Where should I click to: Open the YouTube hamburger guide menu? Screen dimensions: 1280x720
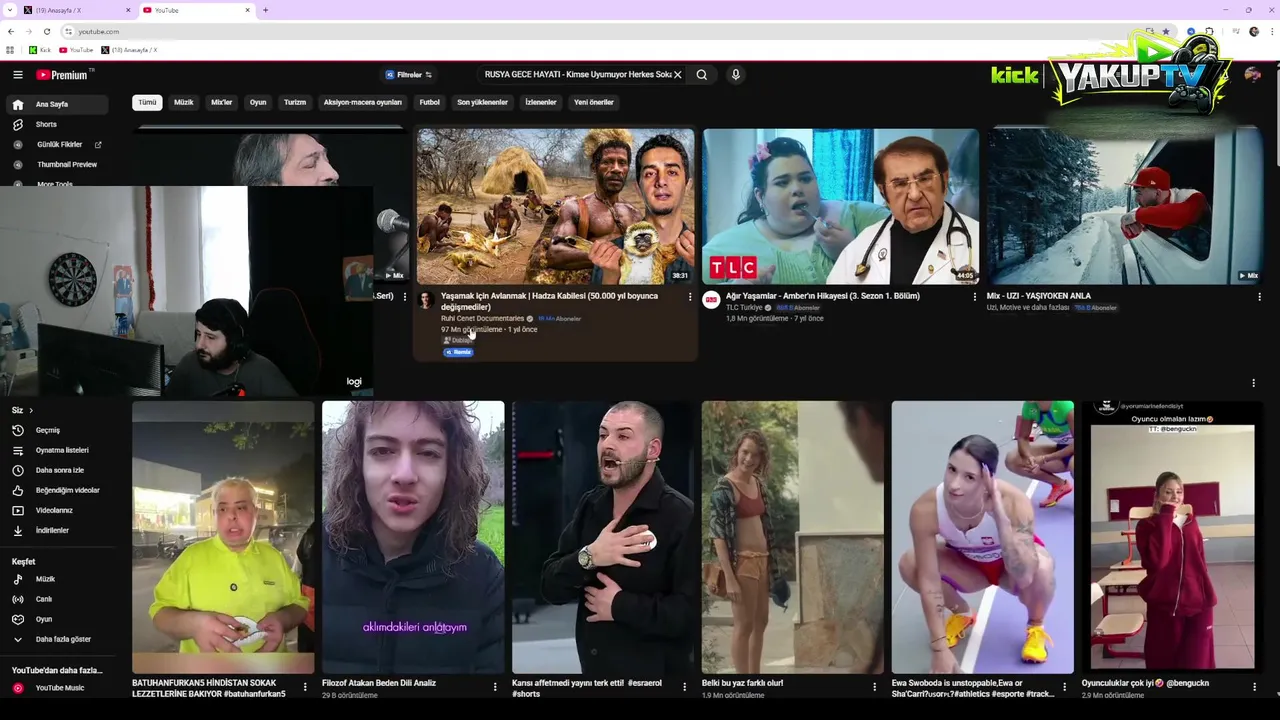[17, 75]
